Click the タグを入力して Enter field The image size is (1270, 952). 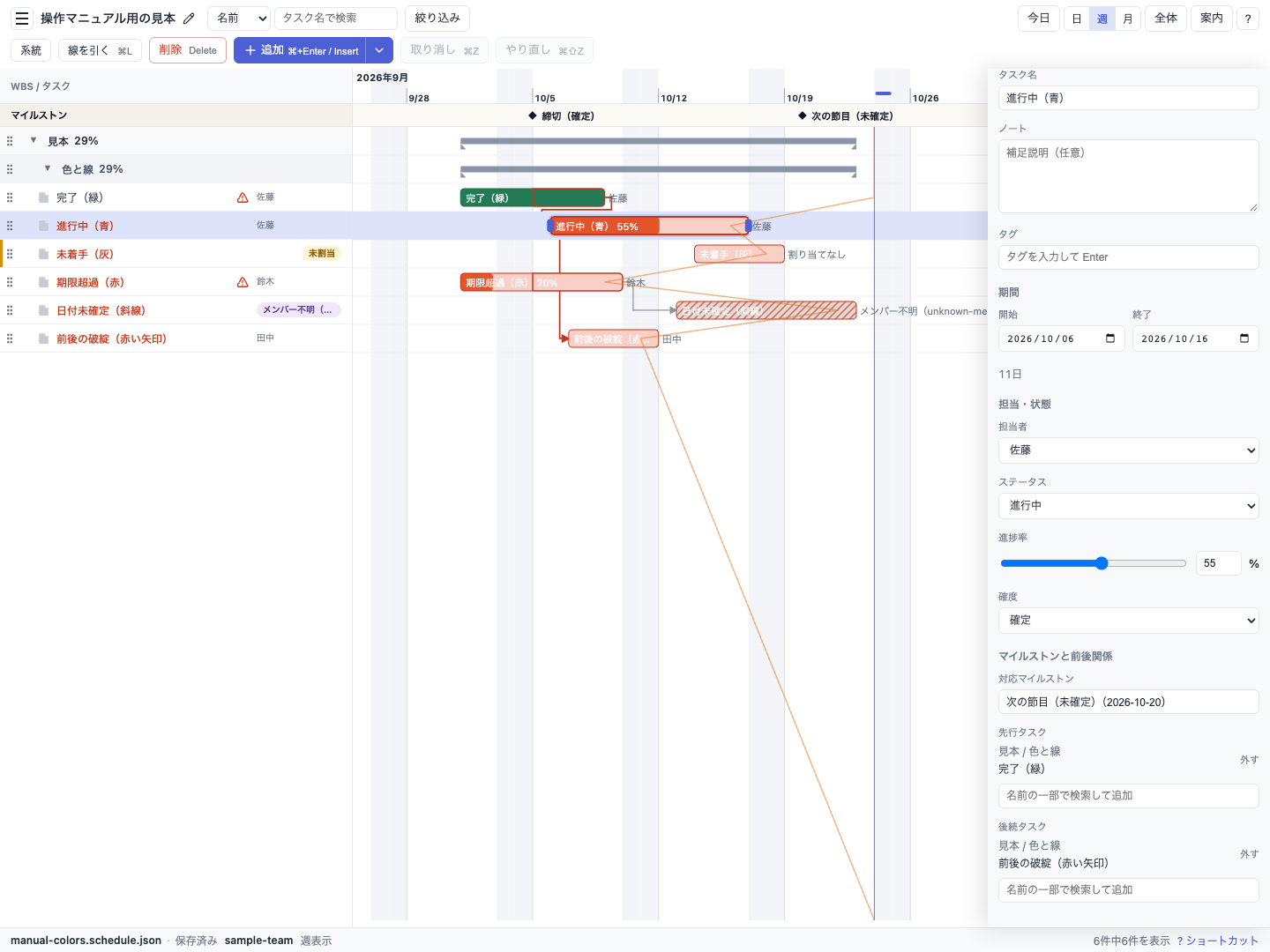[1129, 257]
